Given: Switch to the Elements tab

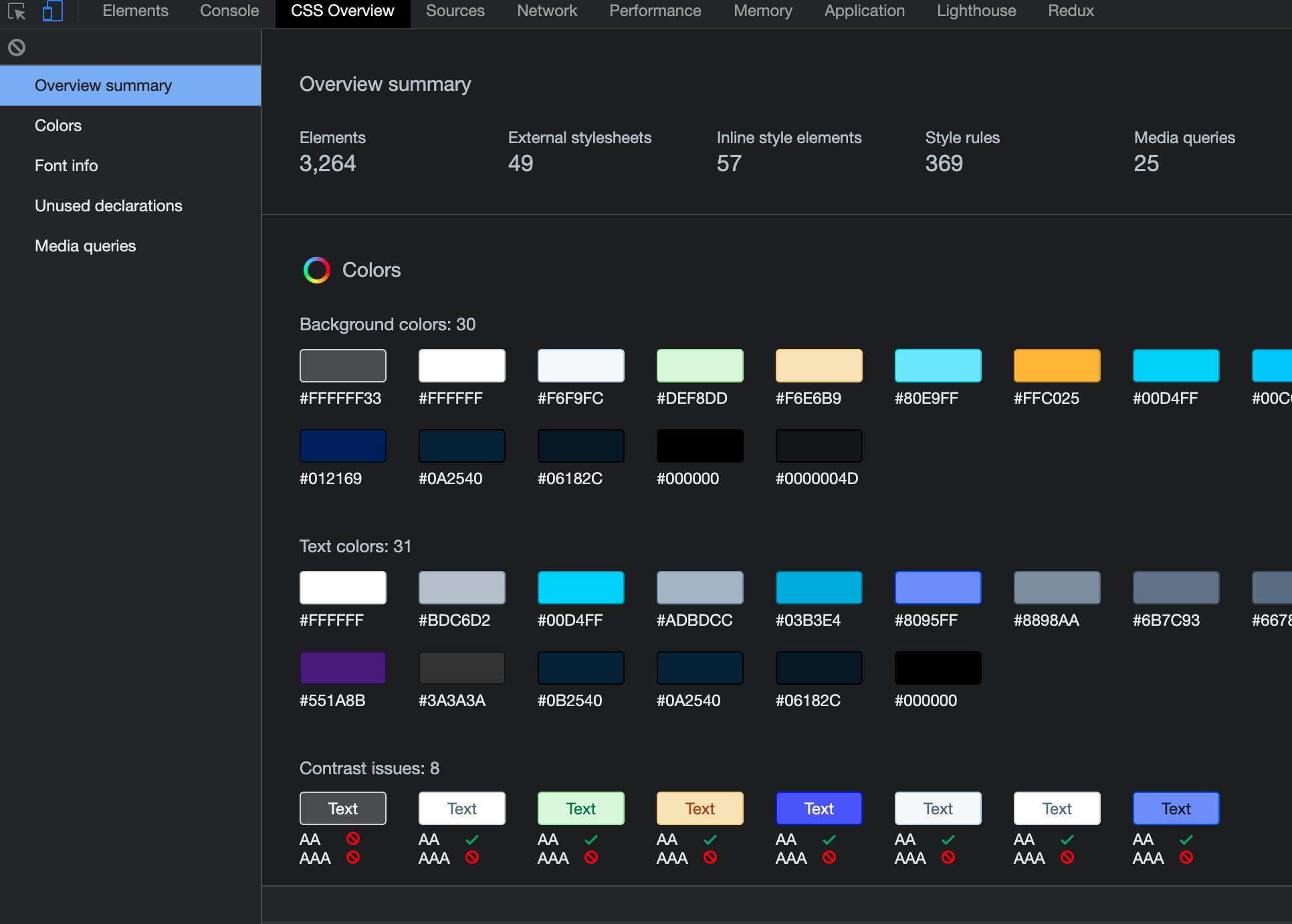Looking at the screenshot, I should 135,11.
